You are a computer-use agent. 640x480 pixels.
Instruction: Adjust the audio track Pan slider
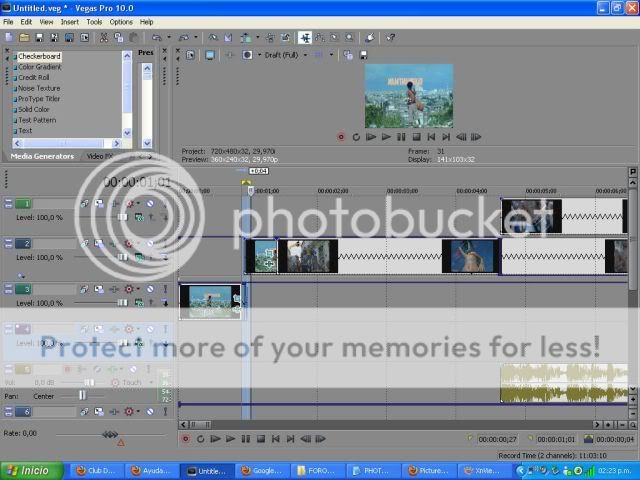pyautogui.click(x=82, y=395)
